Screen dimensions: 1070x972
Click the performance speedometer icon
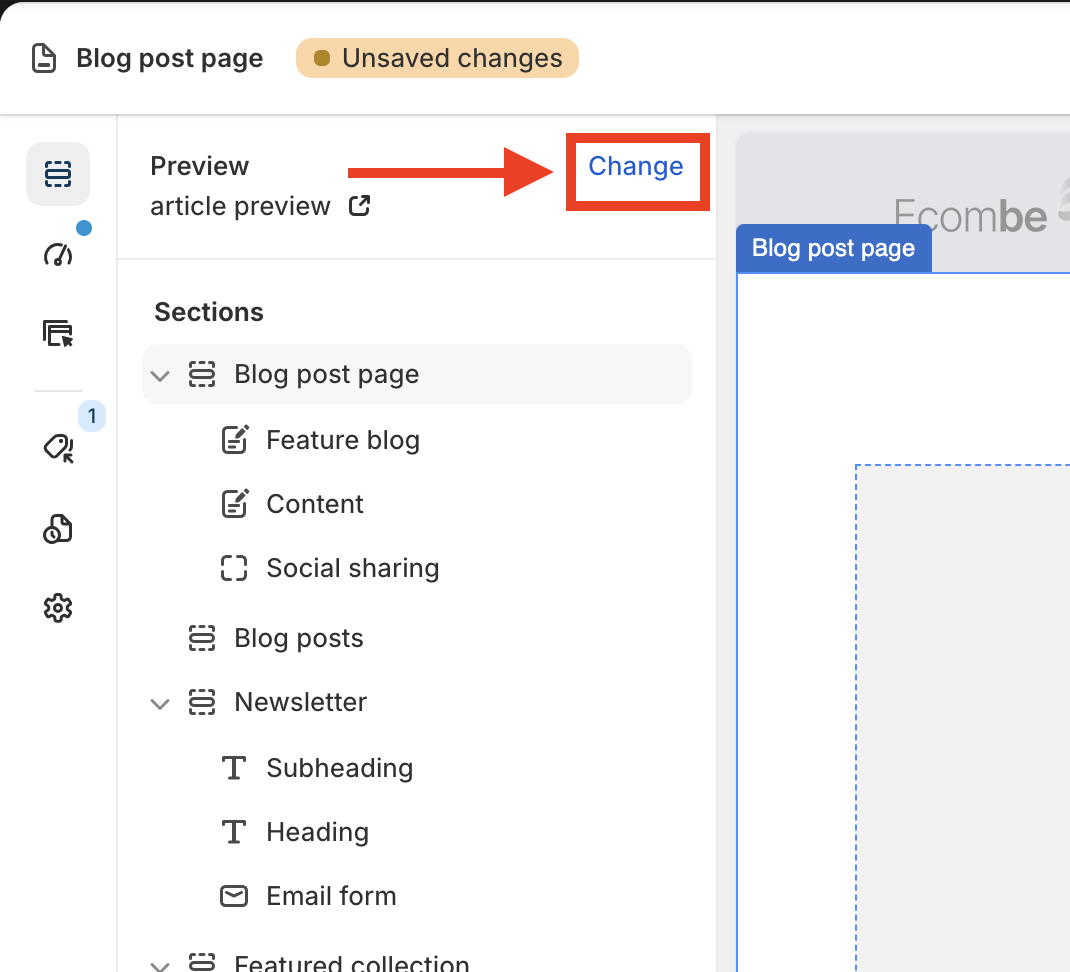click(58, 254)
